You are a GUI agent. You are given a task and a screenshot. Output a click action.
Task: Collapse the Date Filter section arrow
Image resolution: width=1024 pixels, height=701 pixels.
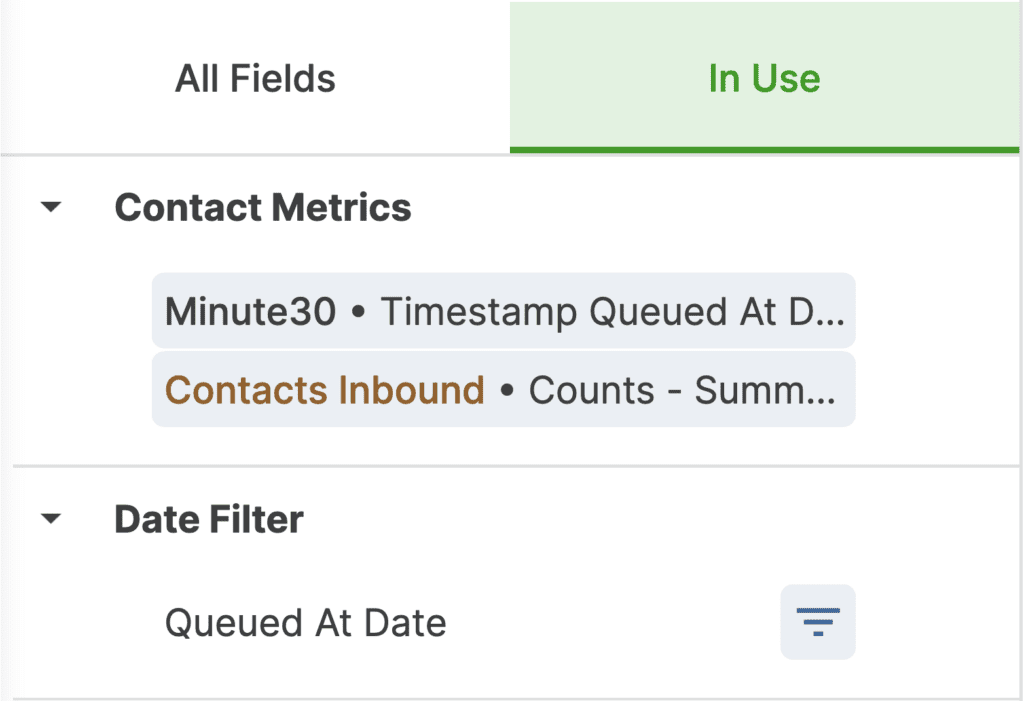coord(51,519)
